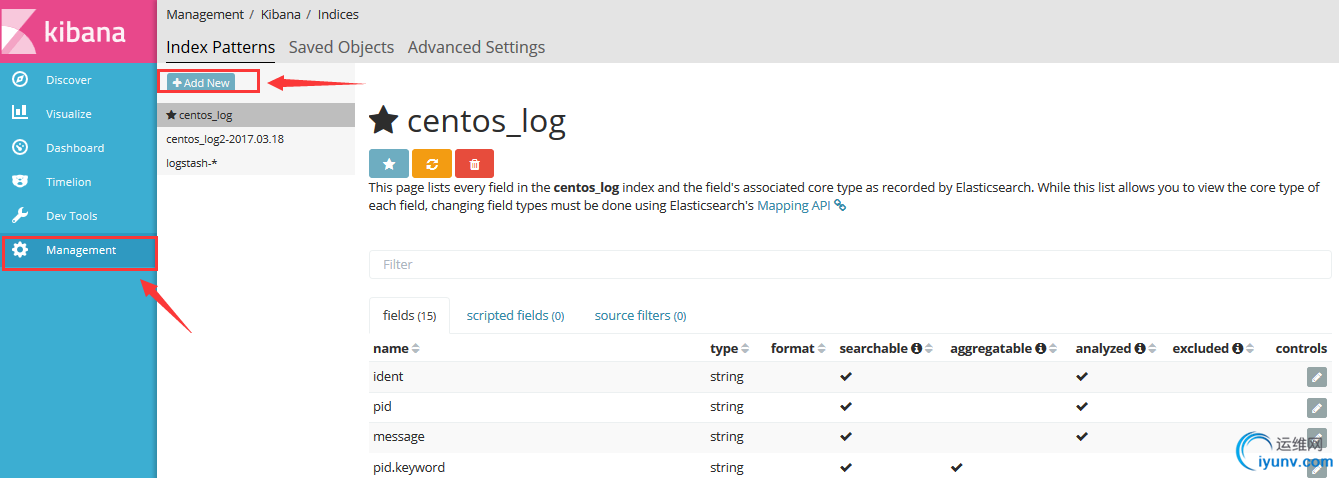
Task: Go to Discover in sidebar
Action: coord(68,80)
